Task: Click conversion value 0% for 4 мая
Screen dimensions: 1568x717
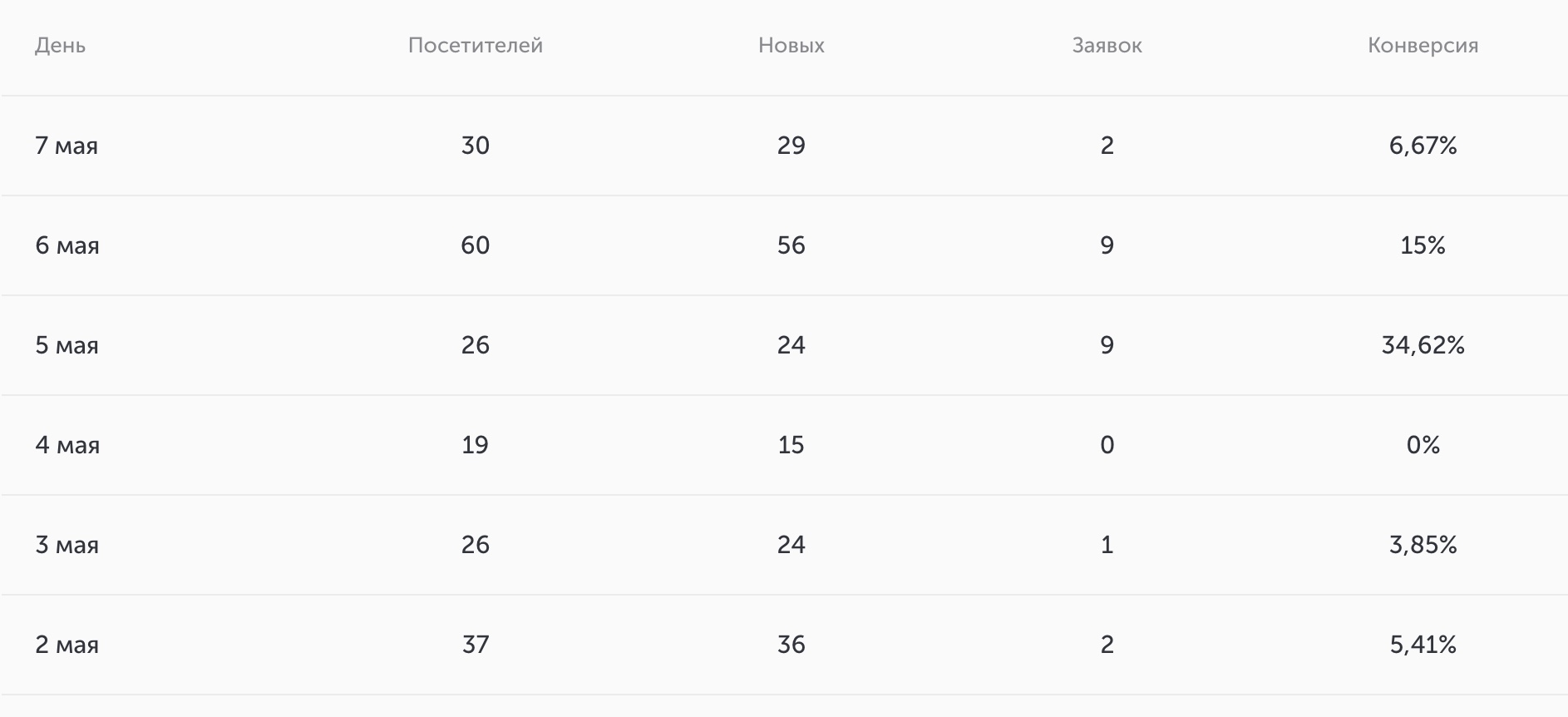Action: [x=1423, y=445]
